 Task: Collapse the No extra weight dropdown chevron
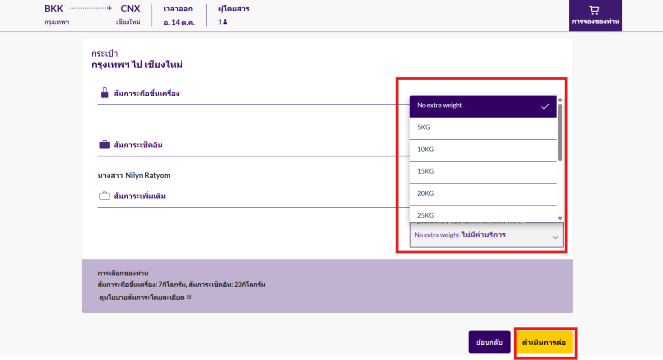[x=555, y=237]
